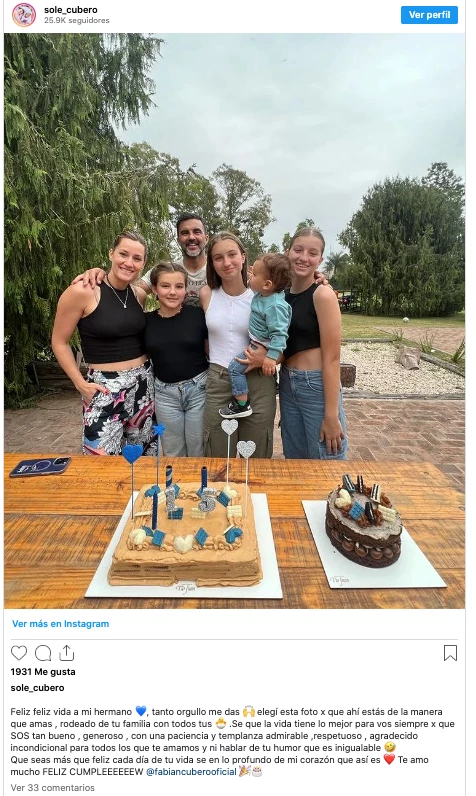Share the post using the share icon

point(67,653)
